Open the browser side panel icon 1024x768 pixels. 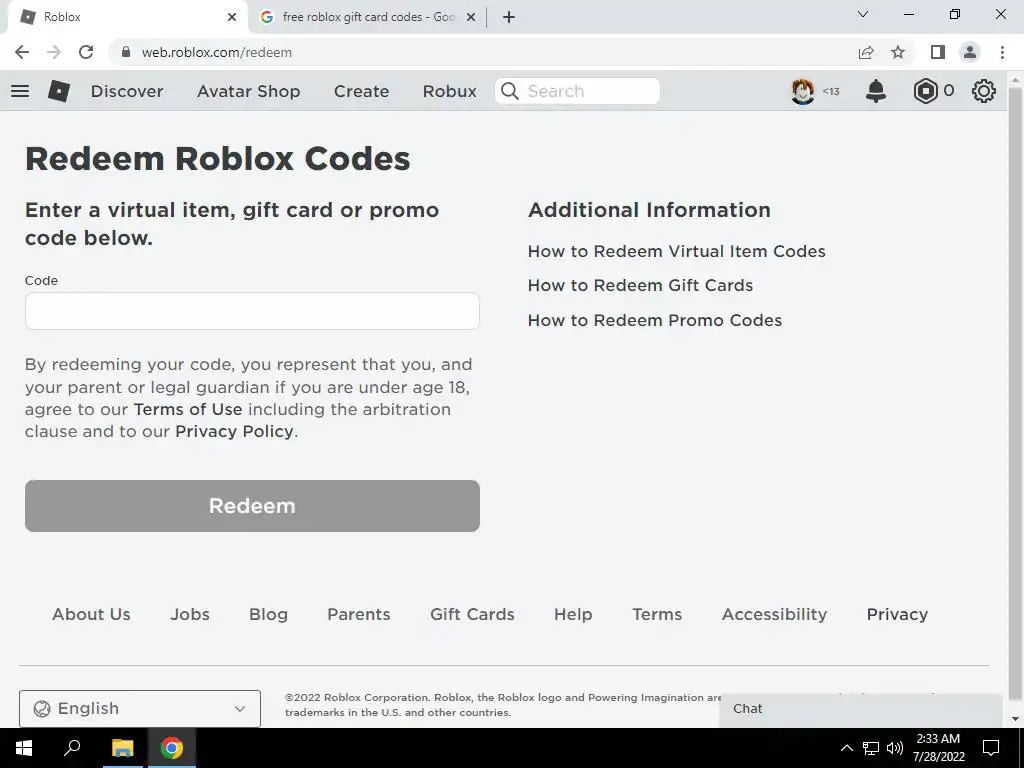click(938, 52)
